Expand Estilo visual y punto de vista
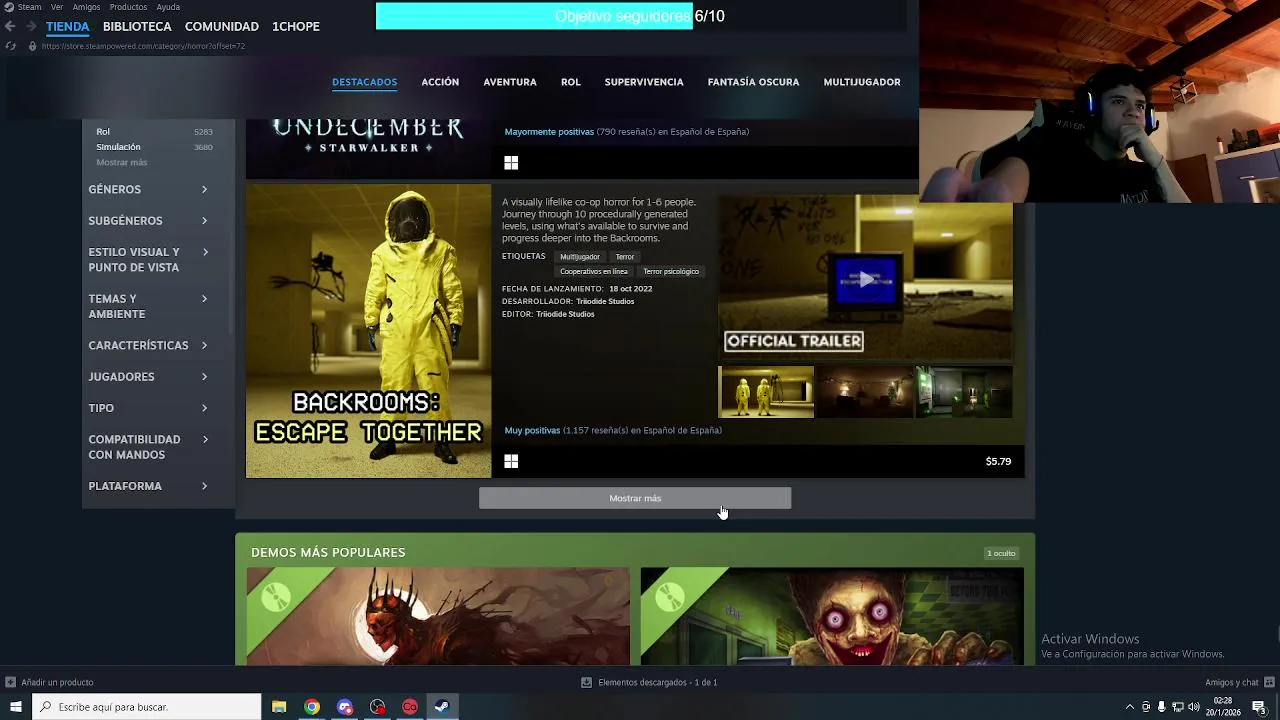This screenshot has width=1280, height=720. click(x=148, y=259)
